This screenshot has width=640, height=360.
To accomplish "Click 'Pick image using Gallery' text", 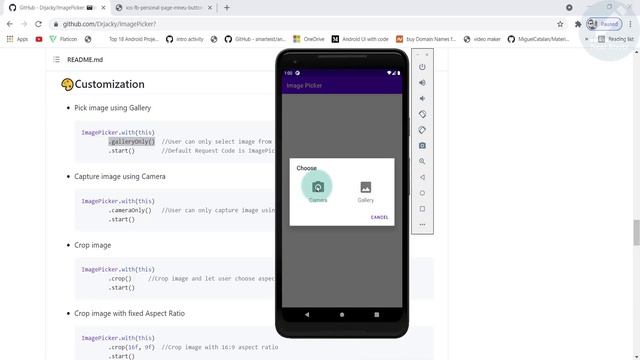I will point(113,108).
